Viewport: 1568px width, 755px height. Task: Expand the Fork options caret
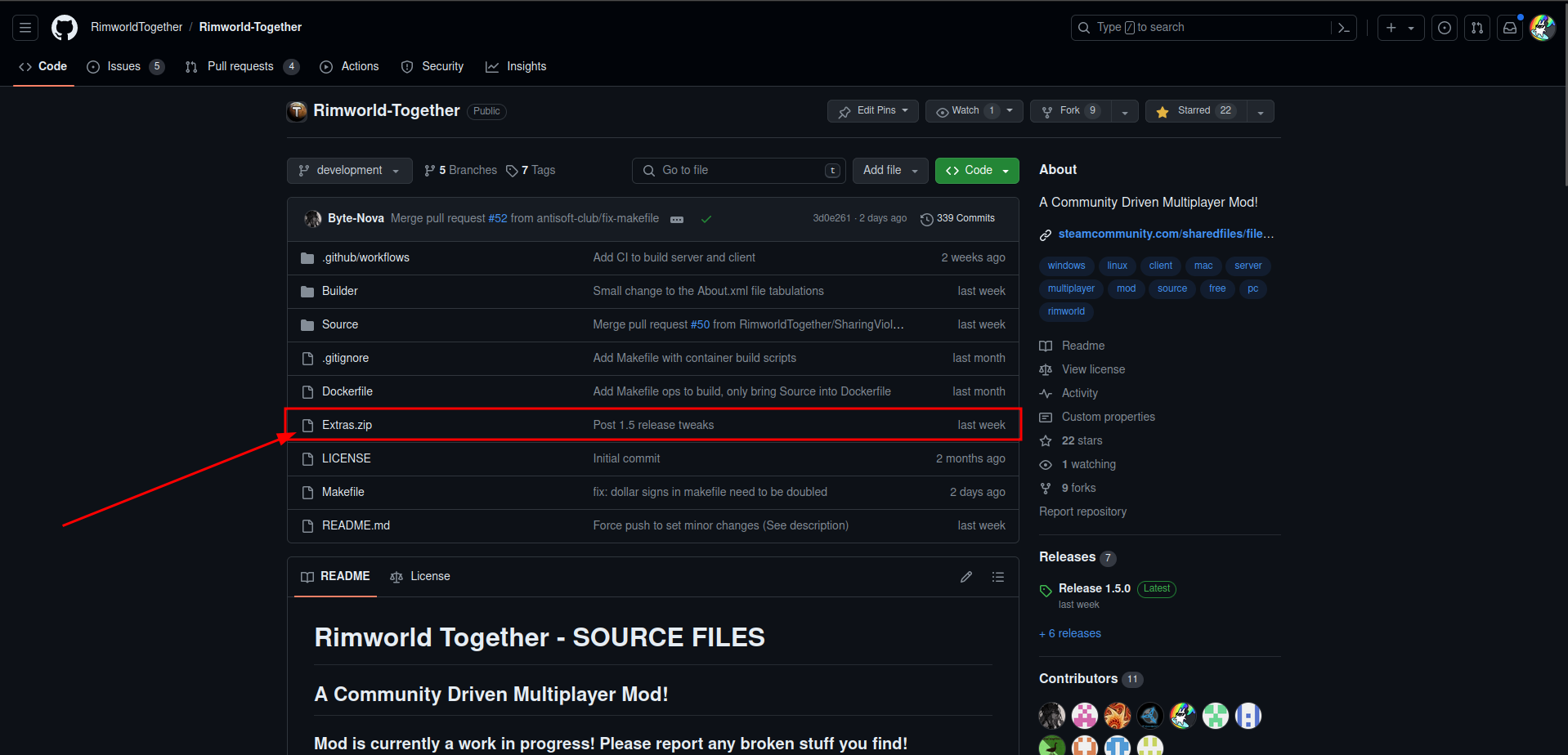click(1125, 111)
